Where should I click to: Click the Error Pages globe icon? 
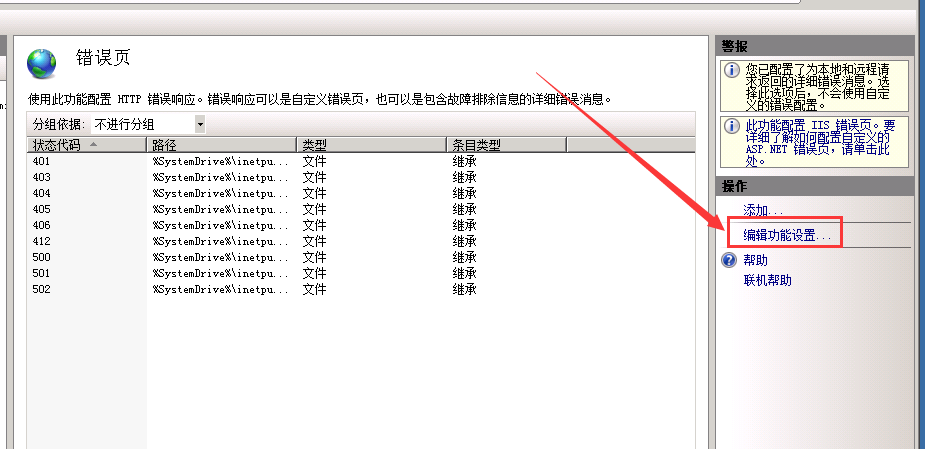click(x=43, y=64)
